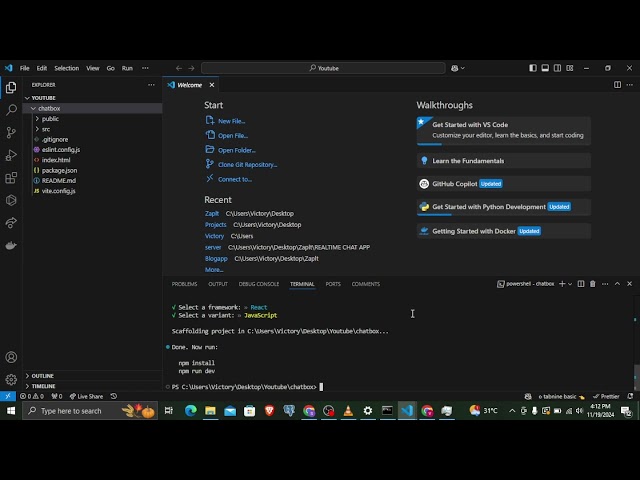Open the Accounts icon in activity bar
The height and width of the screenshot is (480, 640).
(x=11, y=357)
